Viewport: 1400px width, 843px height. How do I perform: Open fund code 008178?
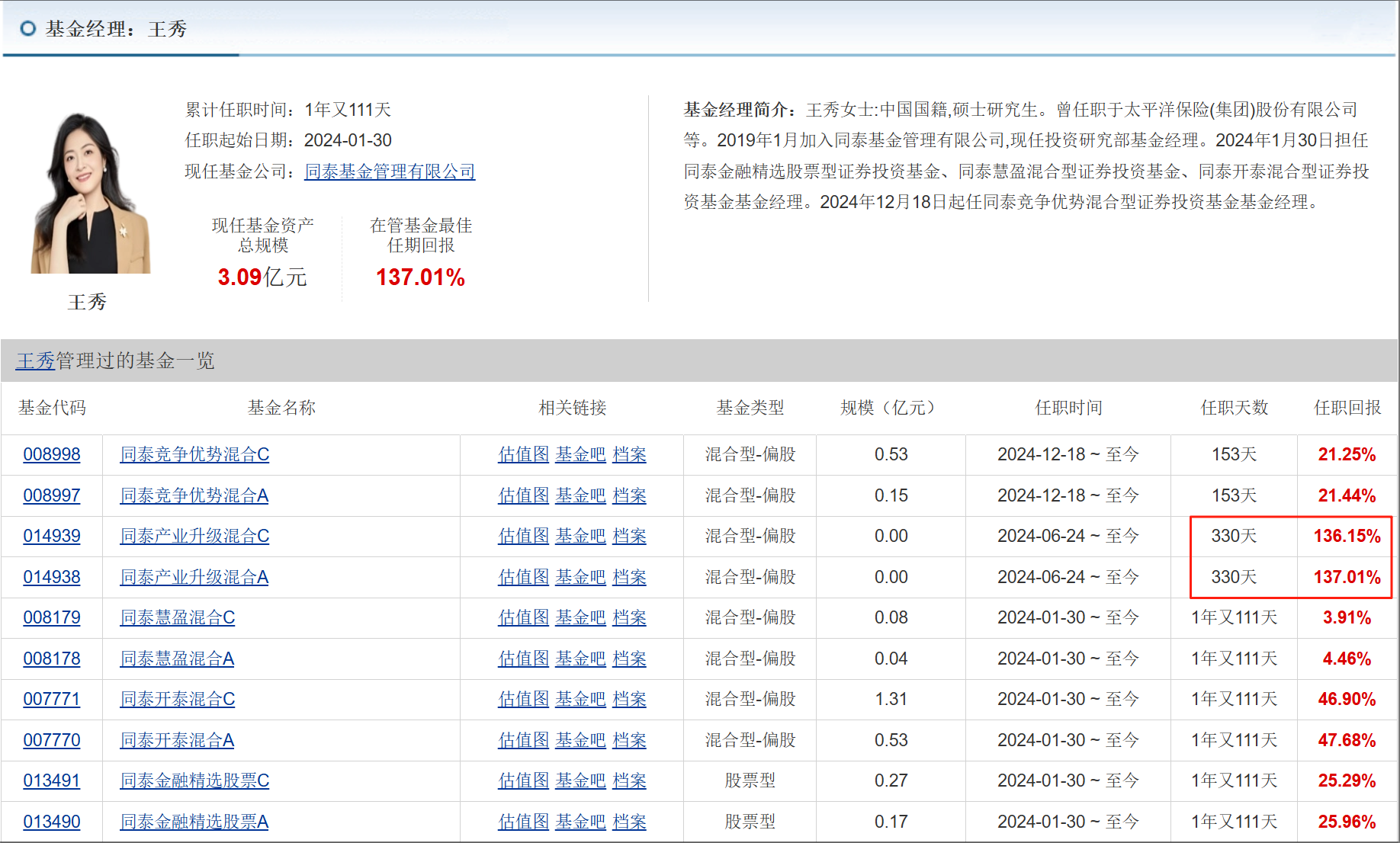point(52,659)
